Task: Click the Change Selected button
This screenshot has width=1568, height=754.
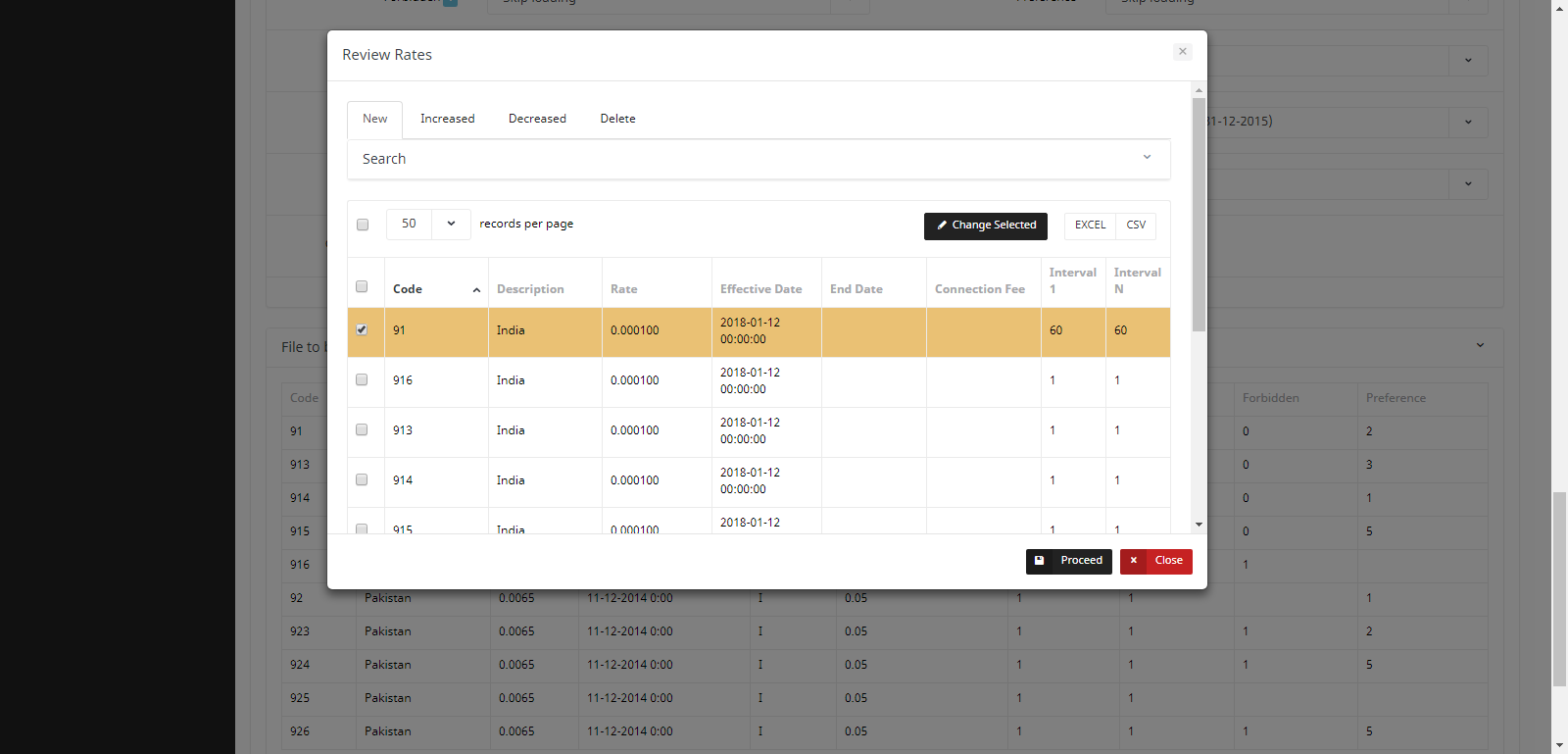Action: [x=985, y=226]
